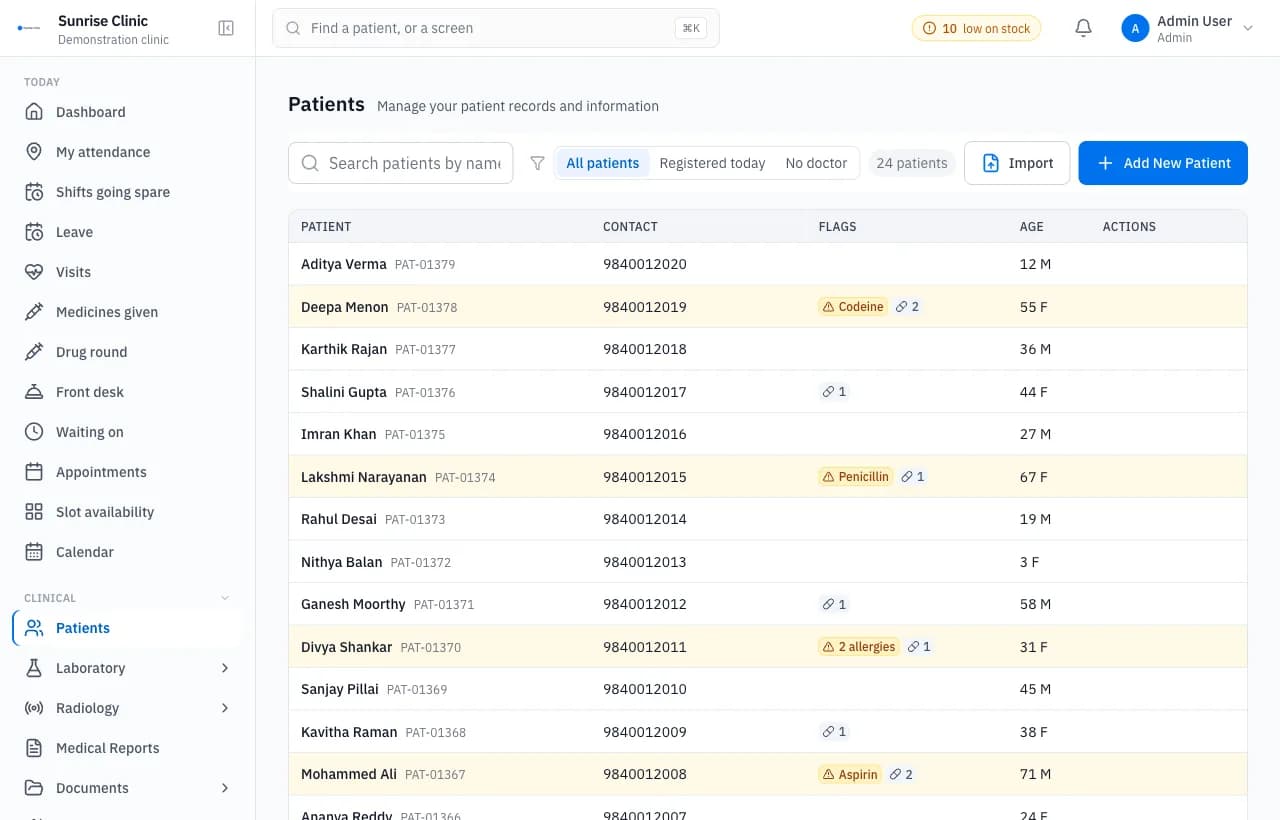The height and width of the screenshot is (820, 1280).
Task: Open notifications bell
Action: point(1083,28)
